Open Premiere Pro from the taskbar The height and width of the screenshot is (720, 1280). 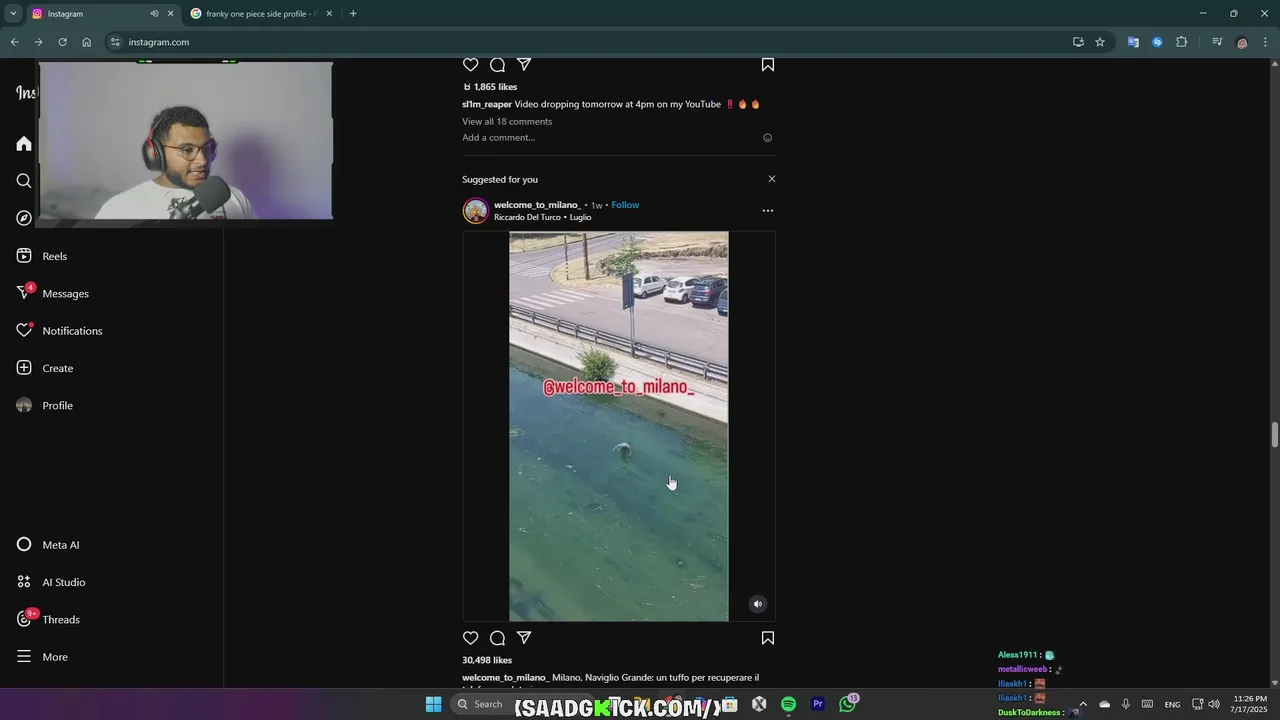click(x=818, y=704)
